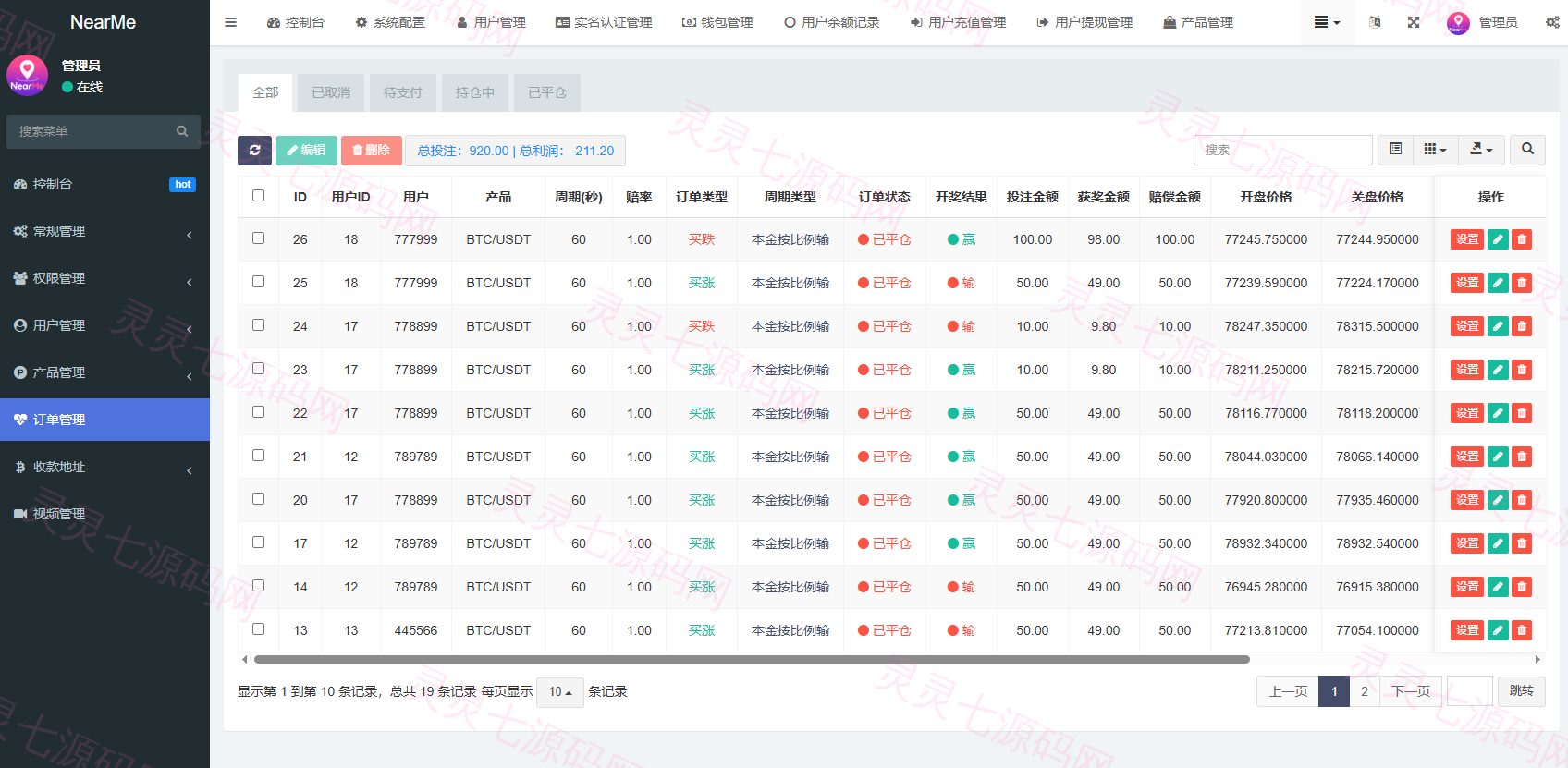Open language switch icon in top bar
Viewport: 1568px width, 768px height.
[1375, 22]
